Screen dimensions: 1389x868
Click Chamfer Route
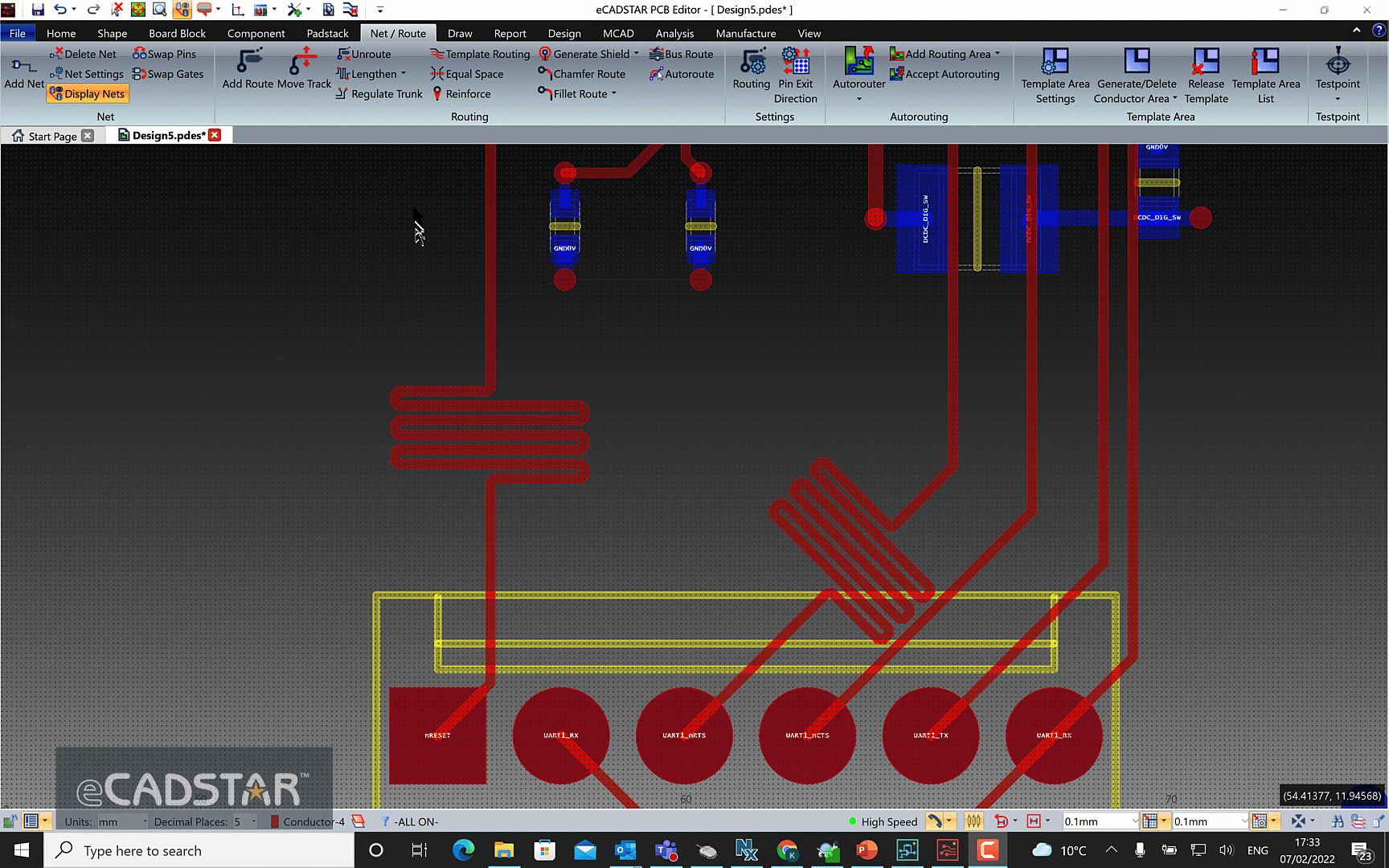click(x=581, y=74)
